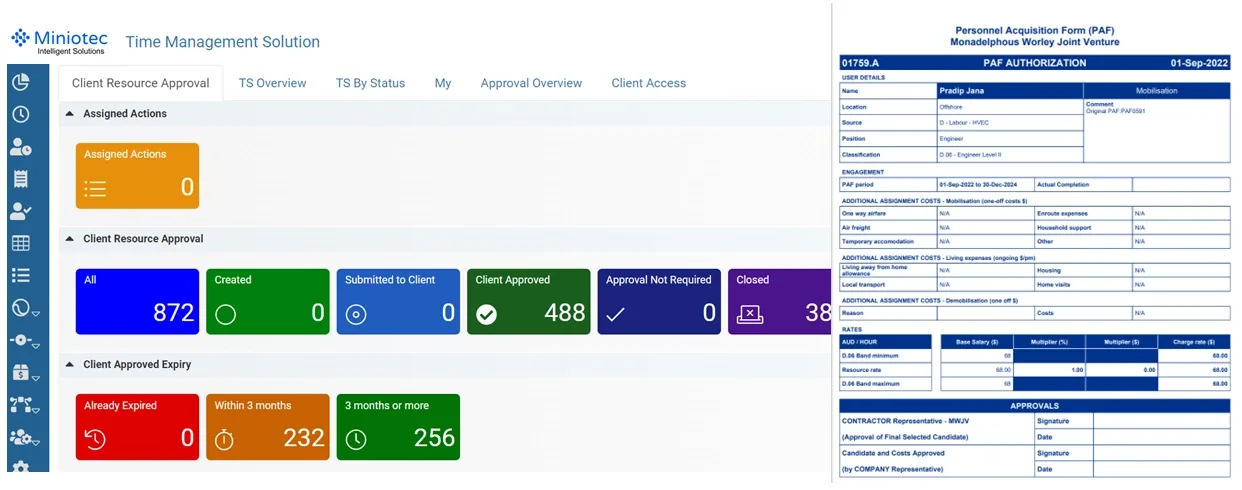Click the Miniotec logo
This screenshot has height=490, width=1242.
[57, 41]
